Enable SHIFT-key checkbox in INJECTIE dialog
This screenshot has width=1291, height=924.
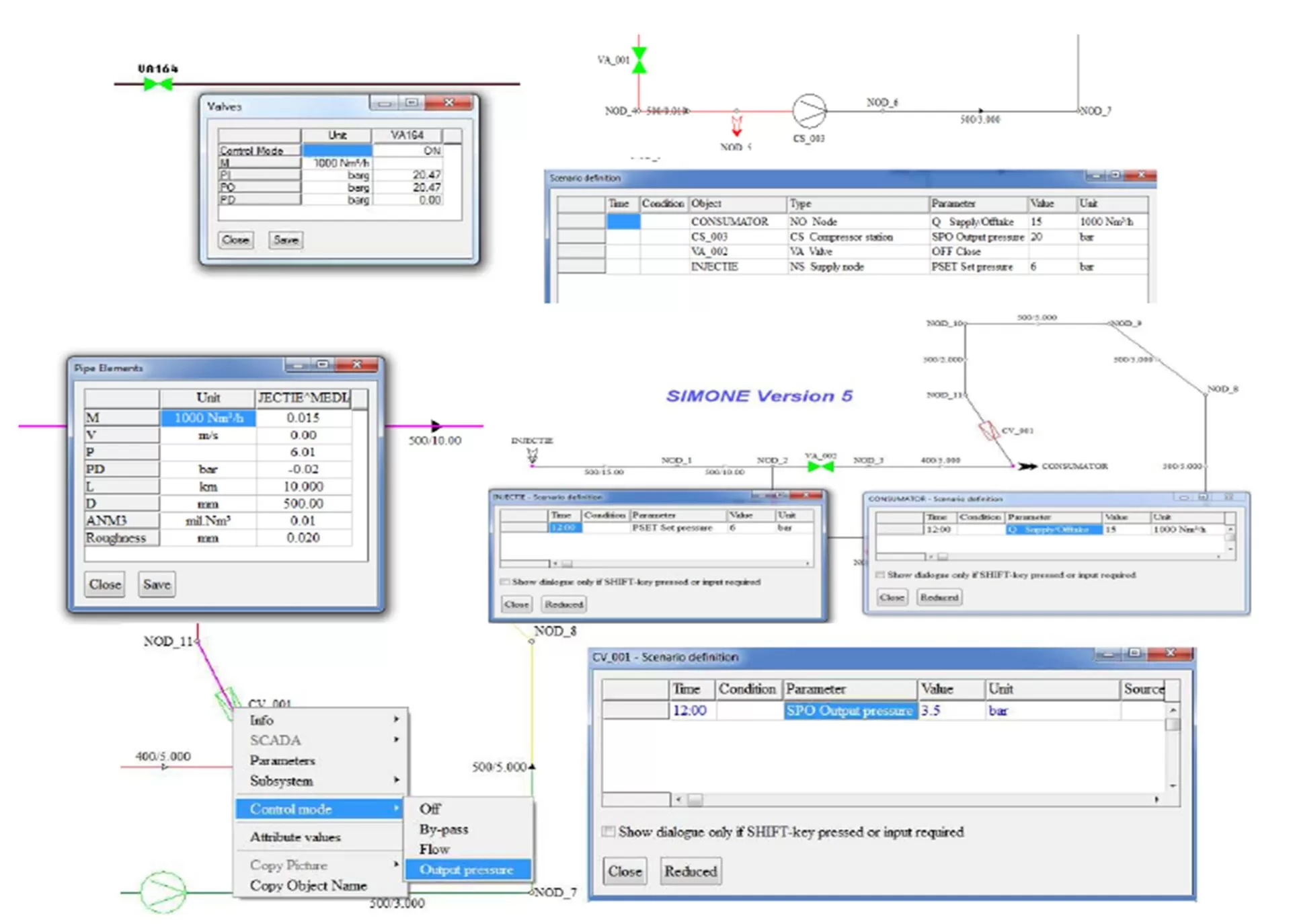pyautogui.click(x=505, y=582)
